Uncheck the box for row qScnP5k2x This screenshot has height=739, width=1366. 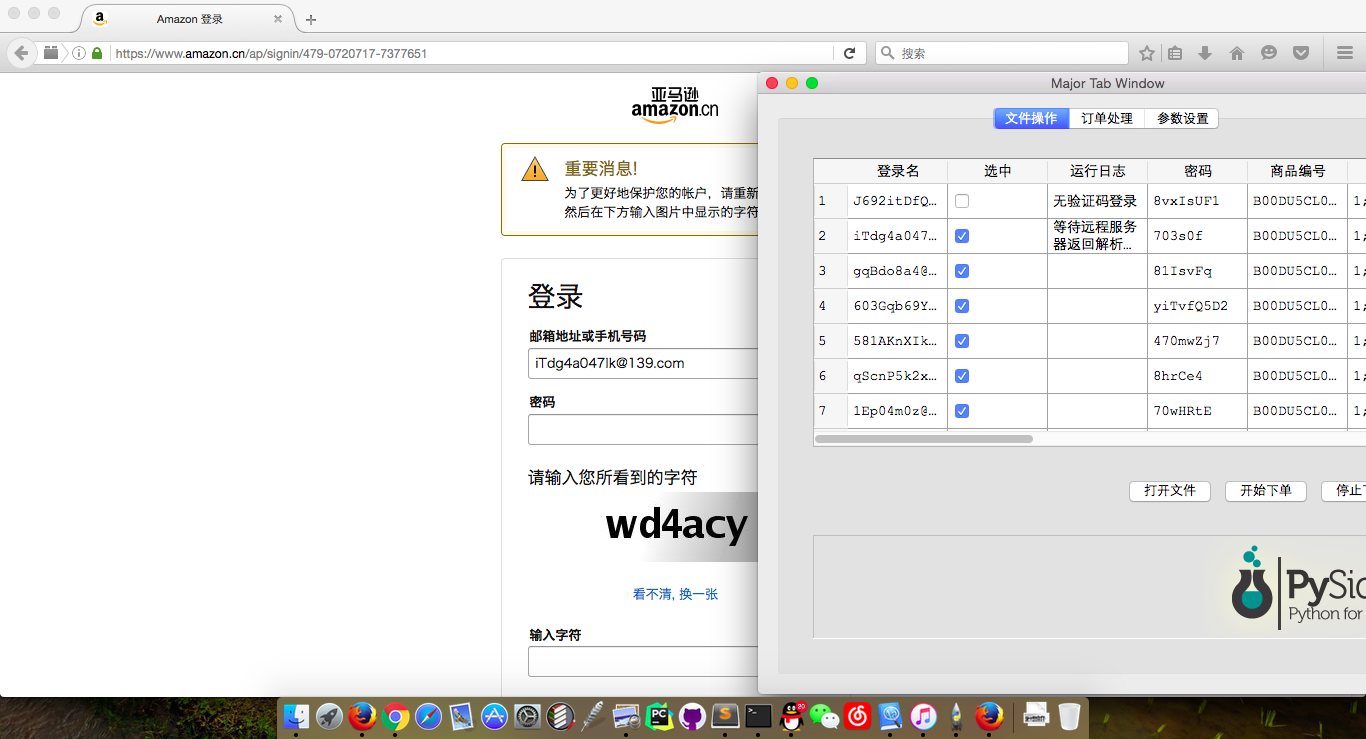tap(962, 376)
